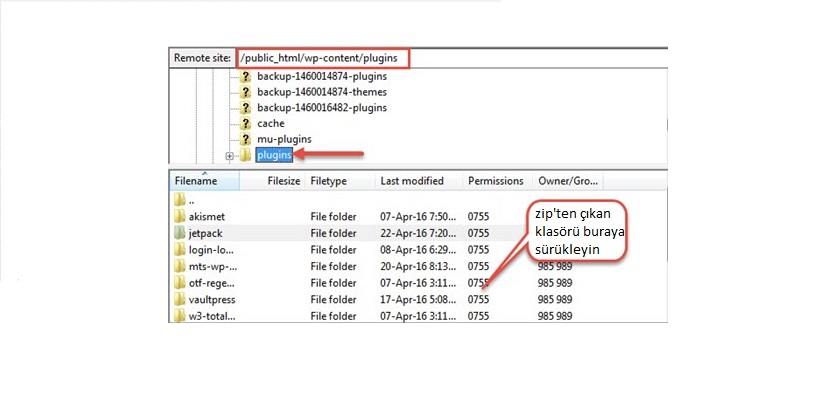Click the mts-wp-... folder icon

point(179,266)
